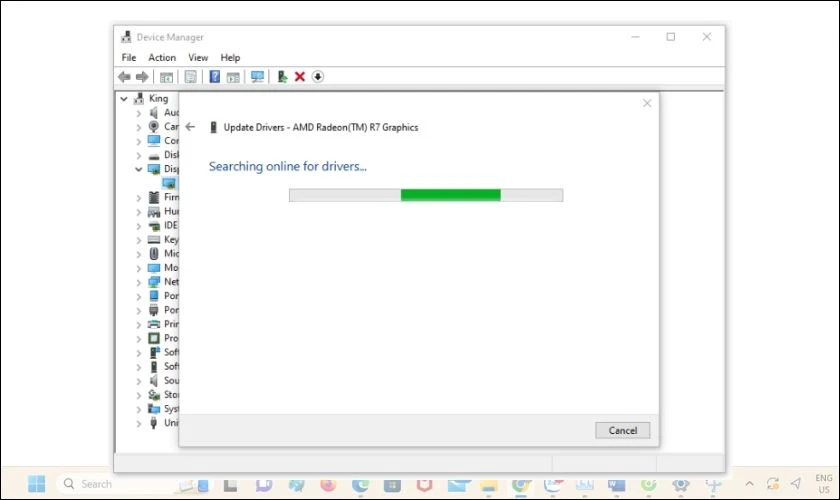Open the Windows Start button

point(36,484)
